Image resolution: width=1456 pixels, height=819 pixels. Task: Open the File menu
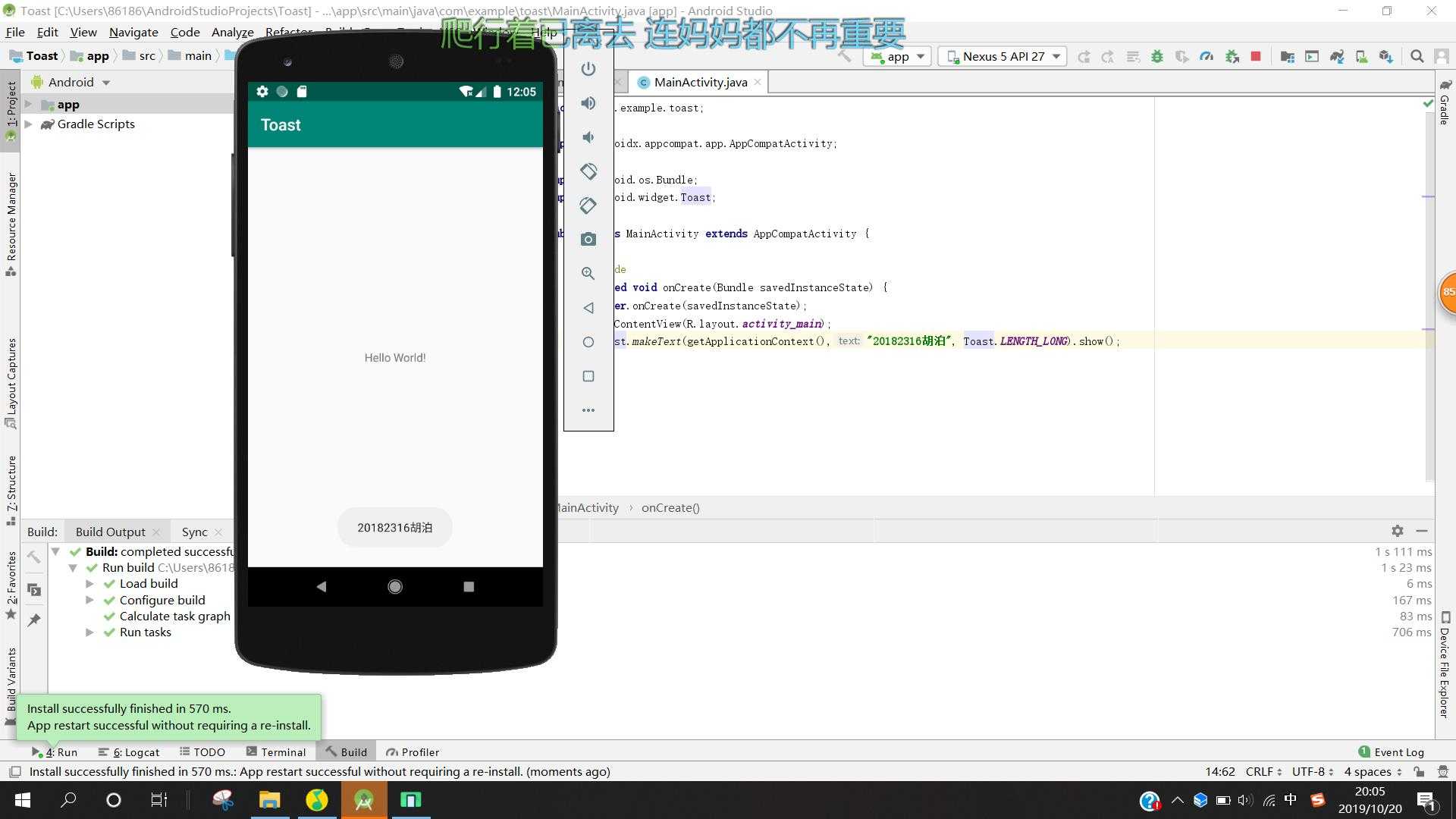(15, 32)
